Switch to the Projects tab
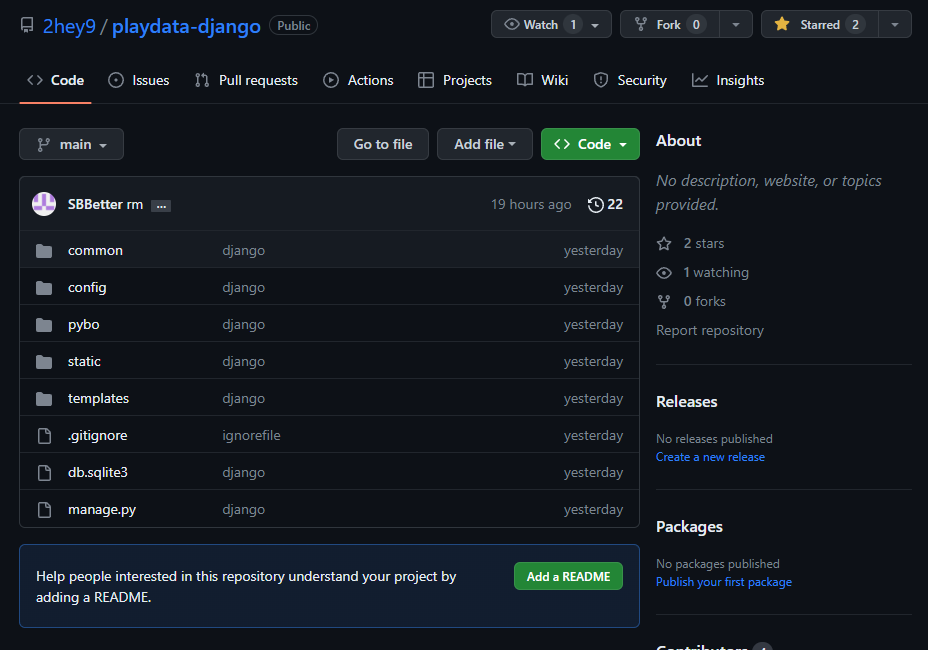The image size is (928, 650). click(455, 80)
